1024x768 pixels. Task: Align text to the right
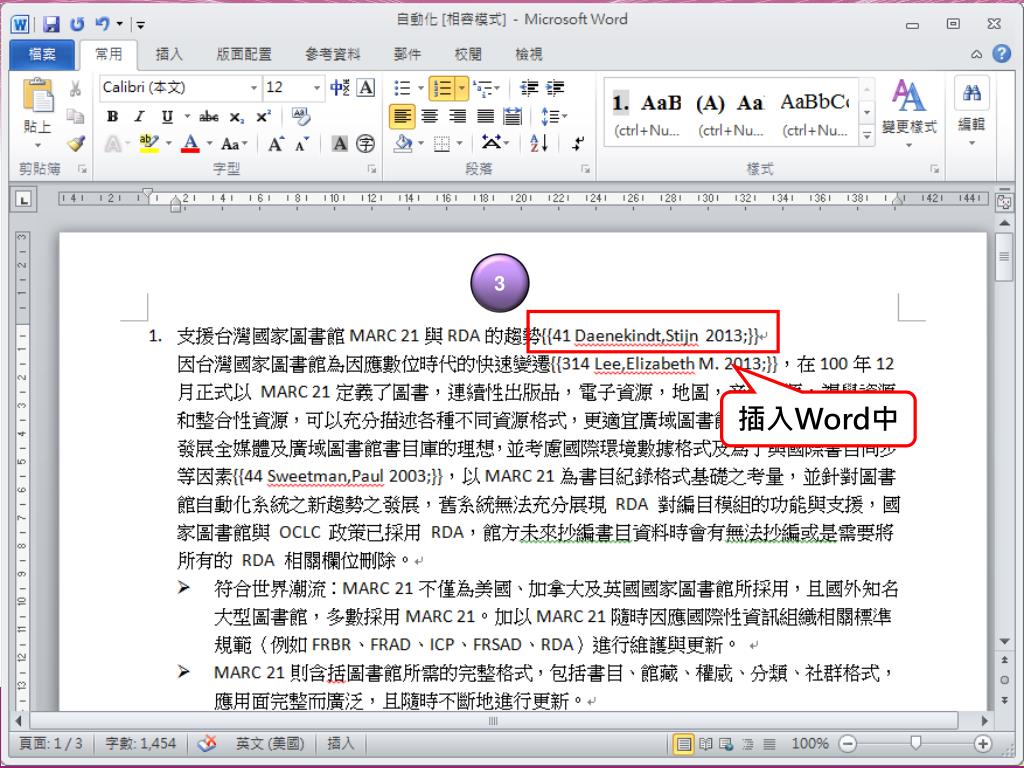457,117
